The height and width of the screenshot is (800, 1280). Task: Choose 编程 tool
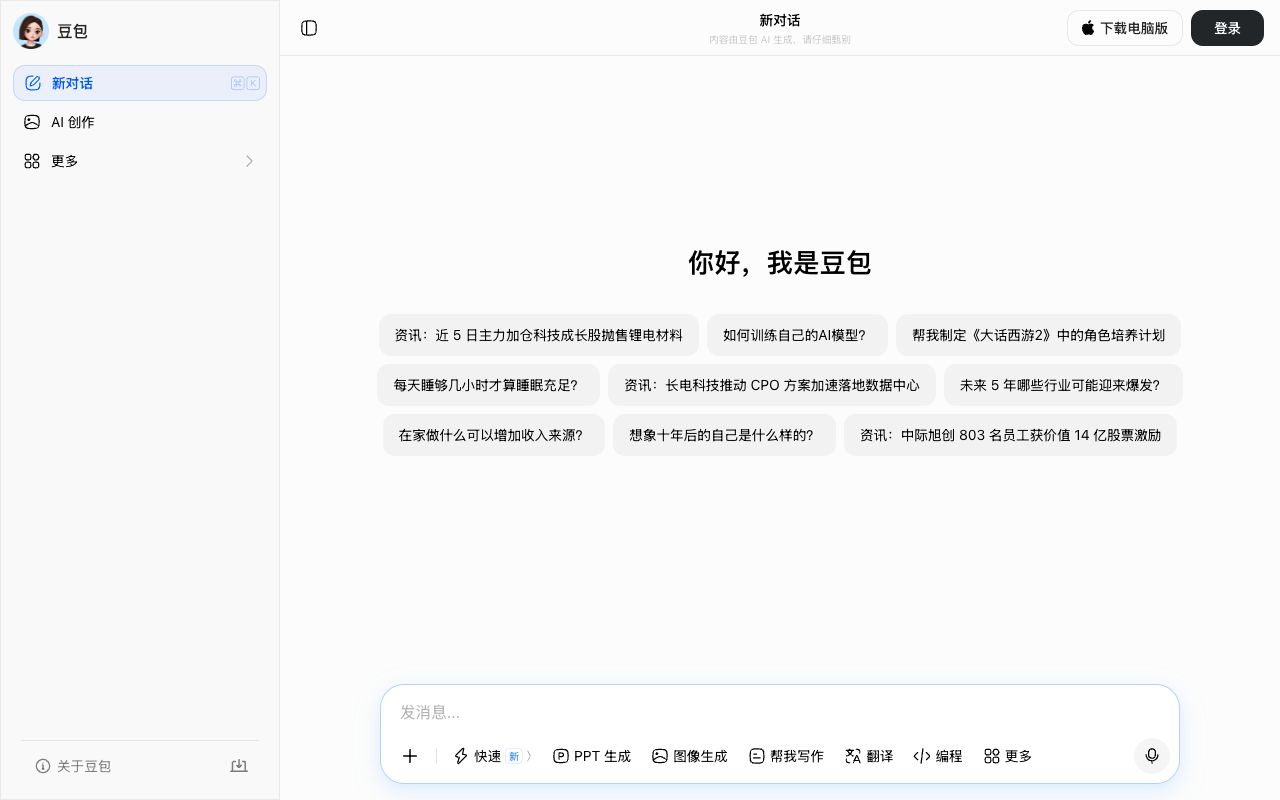[x=938, y=756]
